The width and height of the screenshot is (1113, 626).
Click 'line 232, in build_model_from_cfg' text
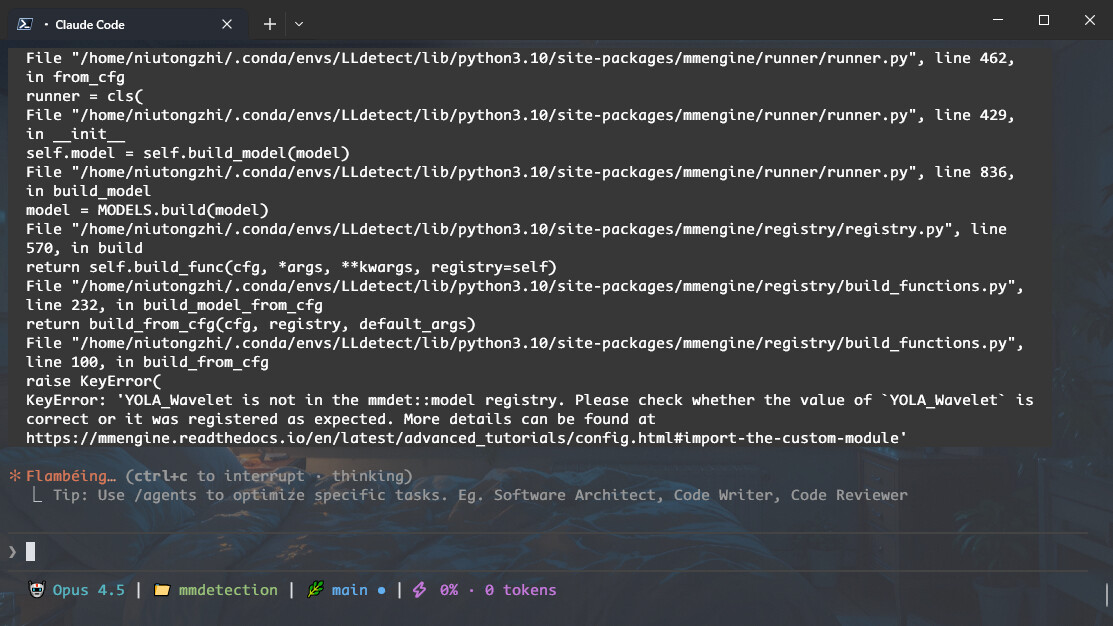(x=175, y=305)
